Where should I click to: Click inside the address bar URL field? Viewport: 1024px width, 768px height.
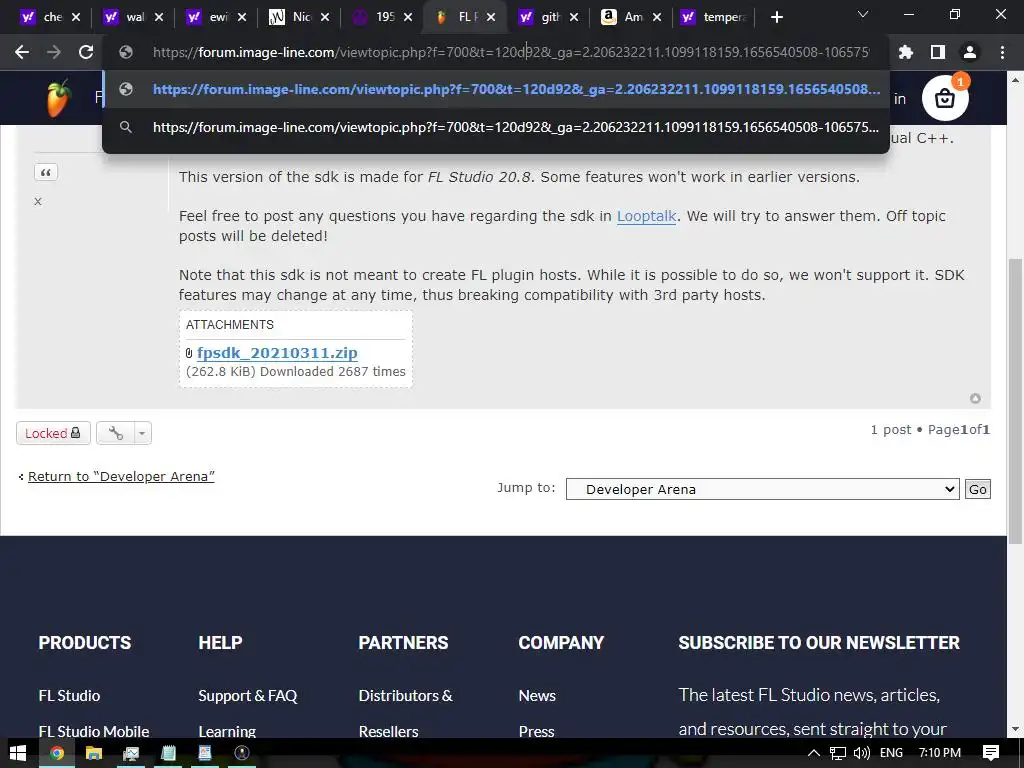pos(509,52)
